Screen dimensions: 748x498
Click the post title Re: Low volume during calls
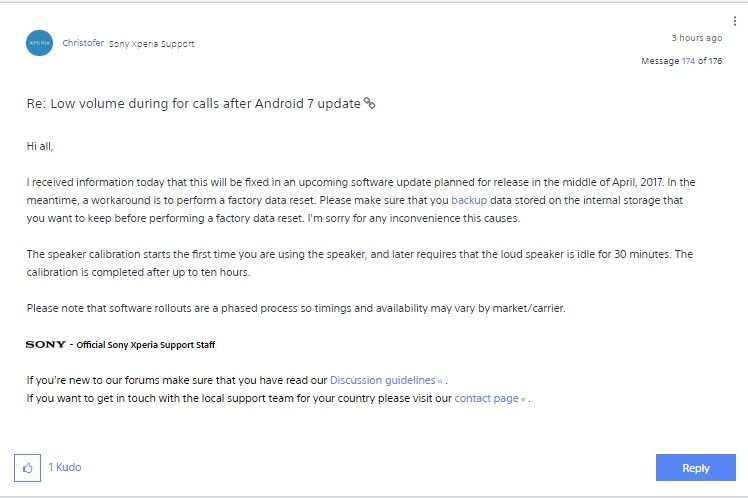click(194, 104)
